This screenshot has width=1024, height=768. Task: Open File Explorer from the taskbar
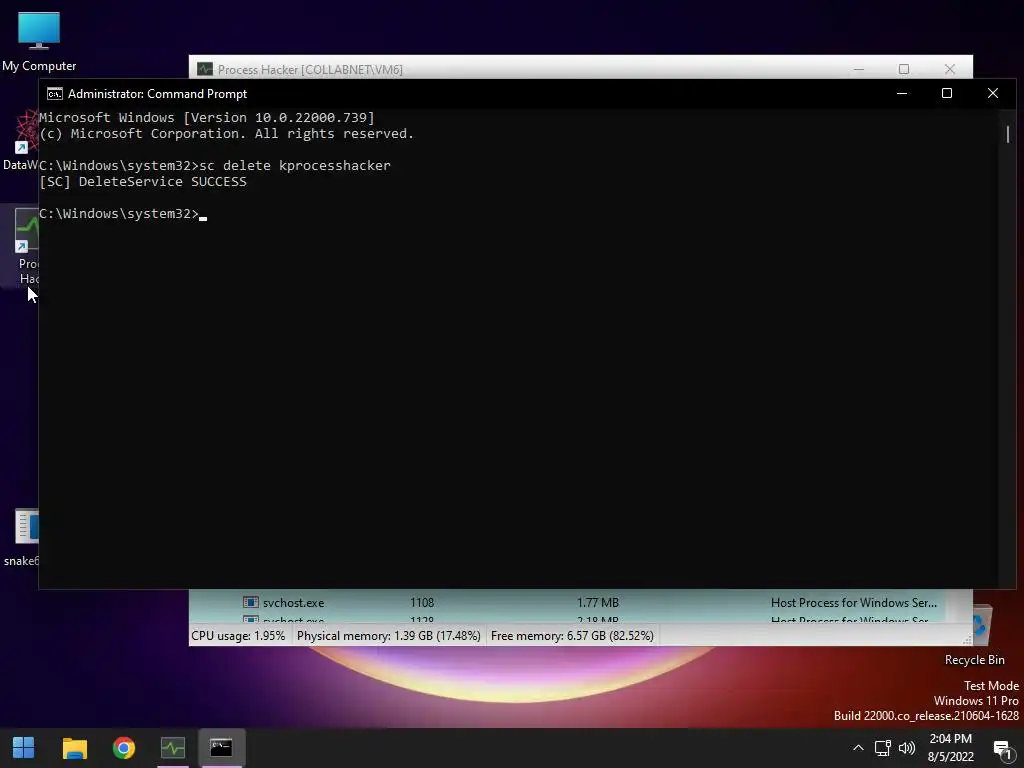click(x=74, y=748)
